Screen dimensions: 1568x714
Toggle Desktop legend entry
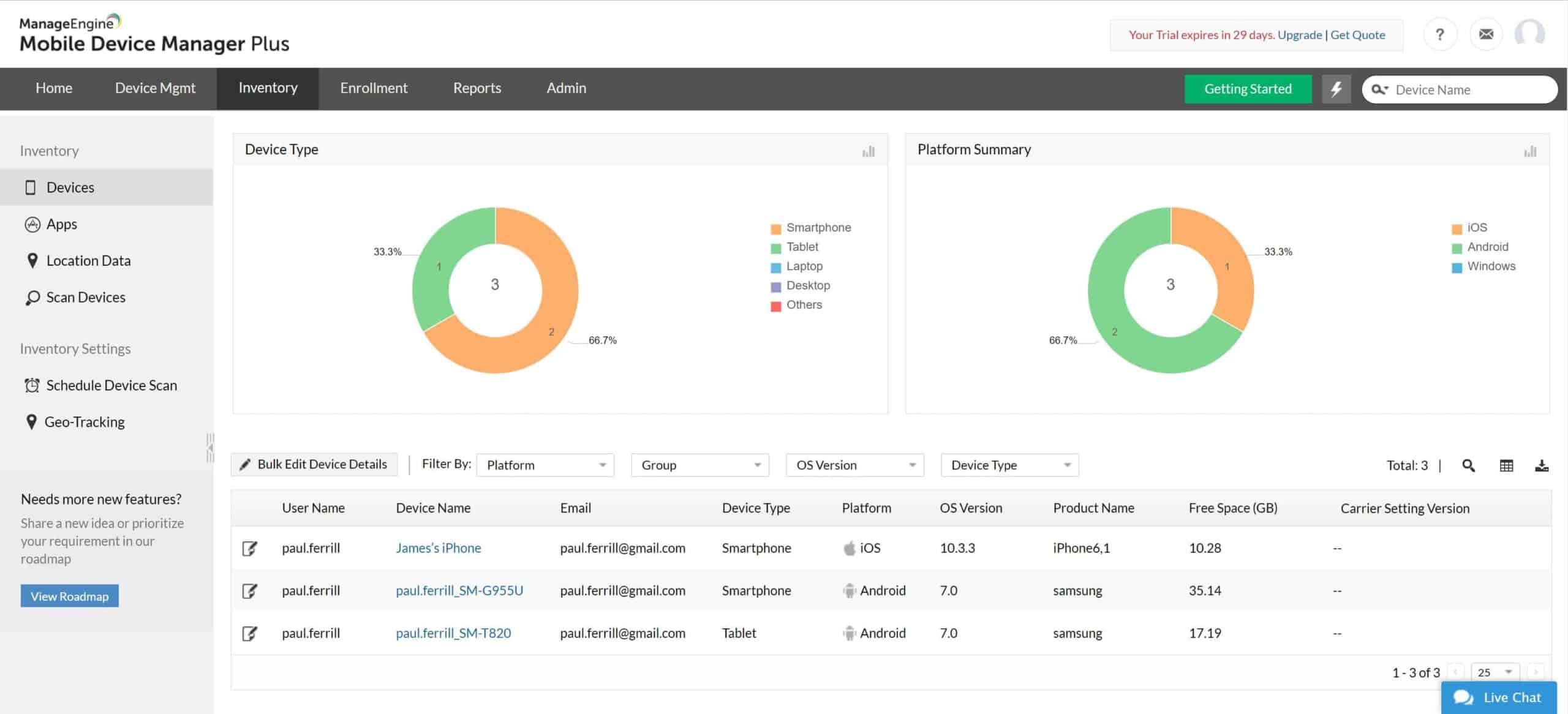pyautogui.click(x=800, y=285)
